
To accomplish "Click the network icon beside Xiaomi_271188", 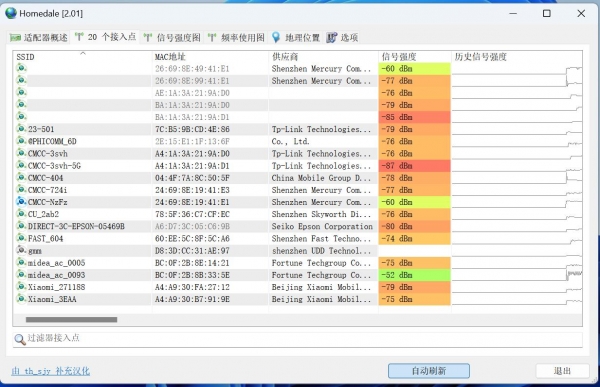I will coord(21,287).
